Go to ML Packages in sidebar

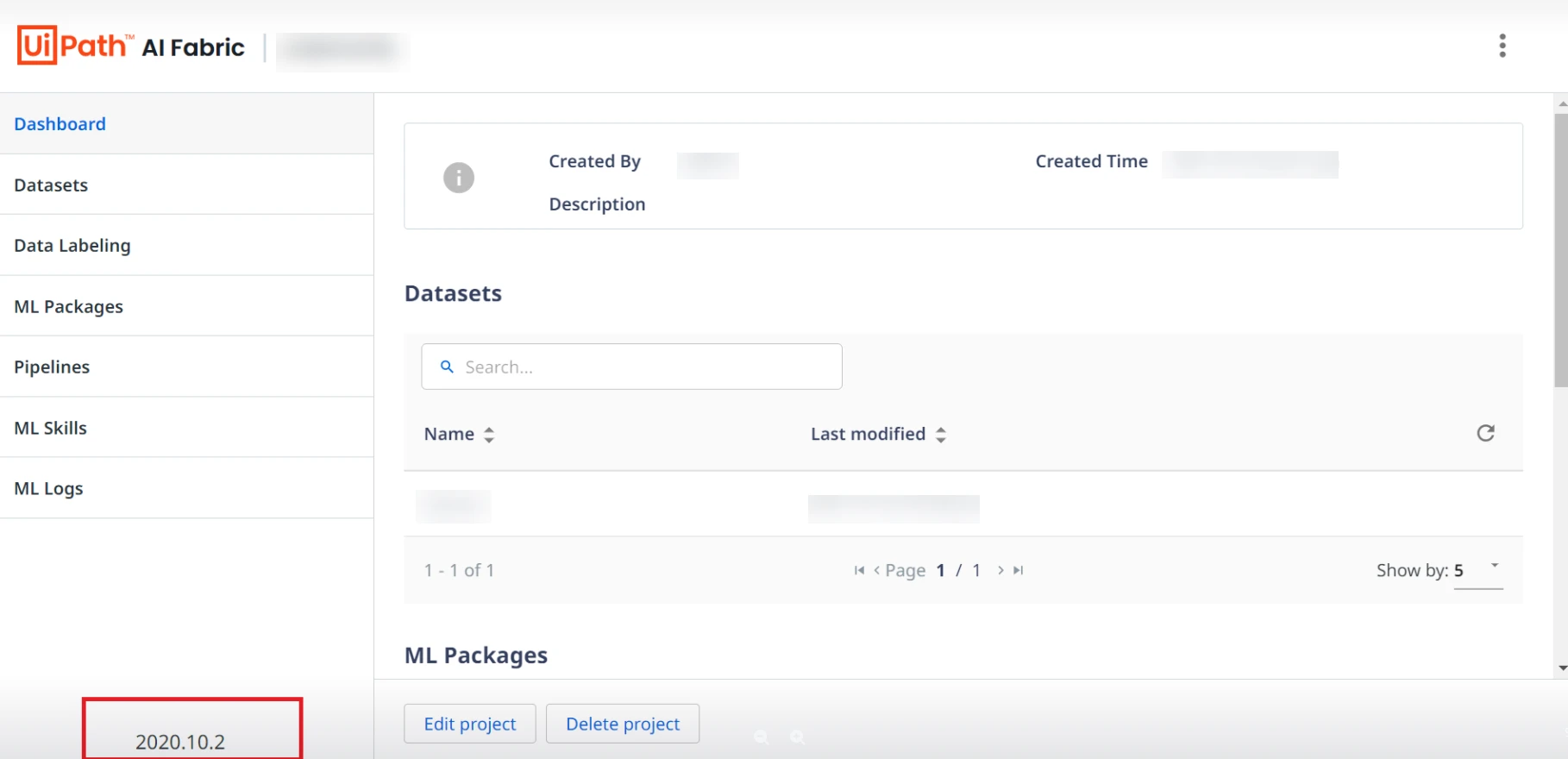click(186, 306)
